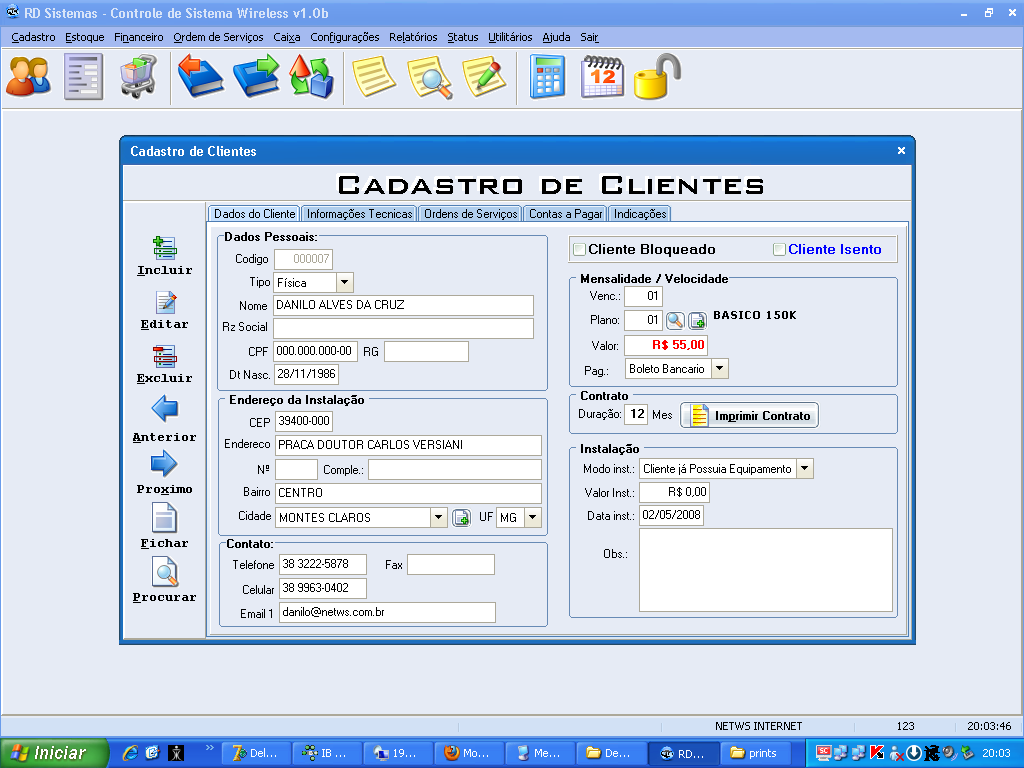Viewport: 1024px width, 768px height.
Task: Toggle the Cliente Isento checkbox
Action: pos(780,249)
